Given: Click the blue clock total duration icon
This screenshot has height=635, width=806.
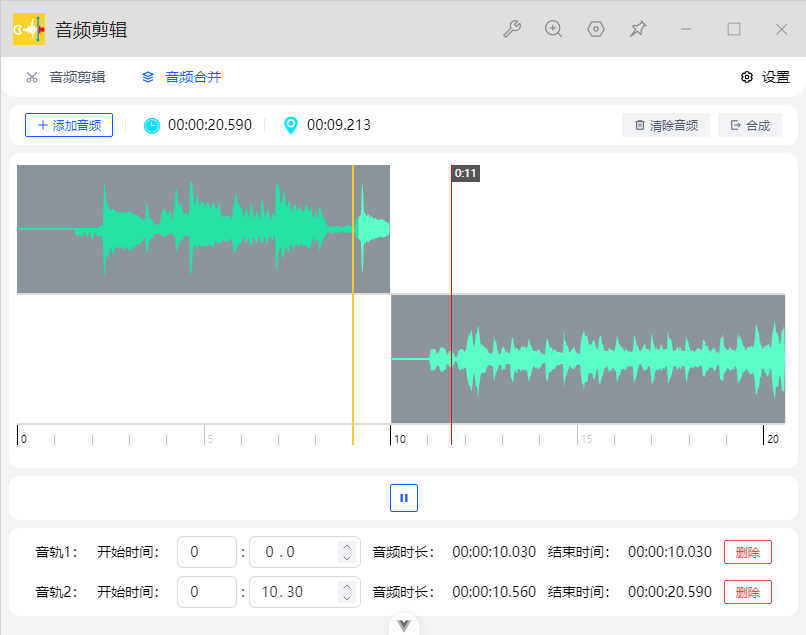Looking at the screenshot, I should [x=152, y=125].
